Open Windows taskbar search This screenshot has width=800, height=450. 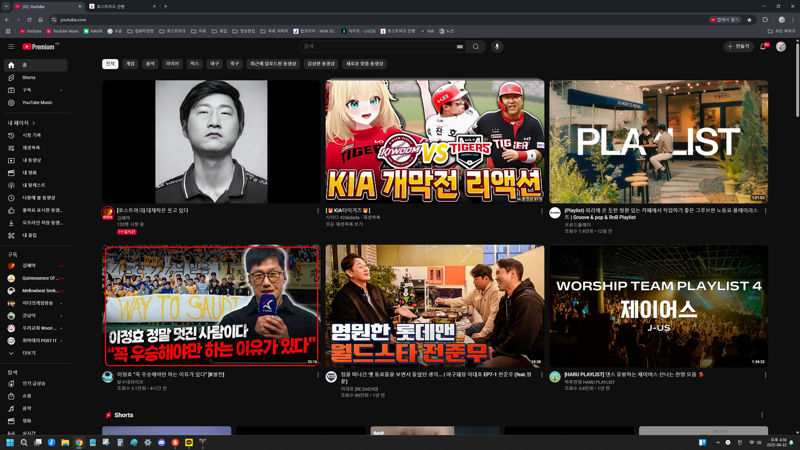(23, 442)
